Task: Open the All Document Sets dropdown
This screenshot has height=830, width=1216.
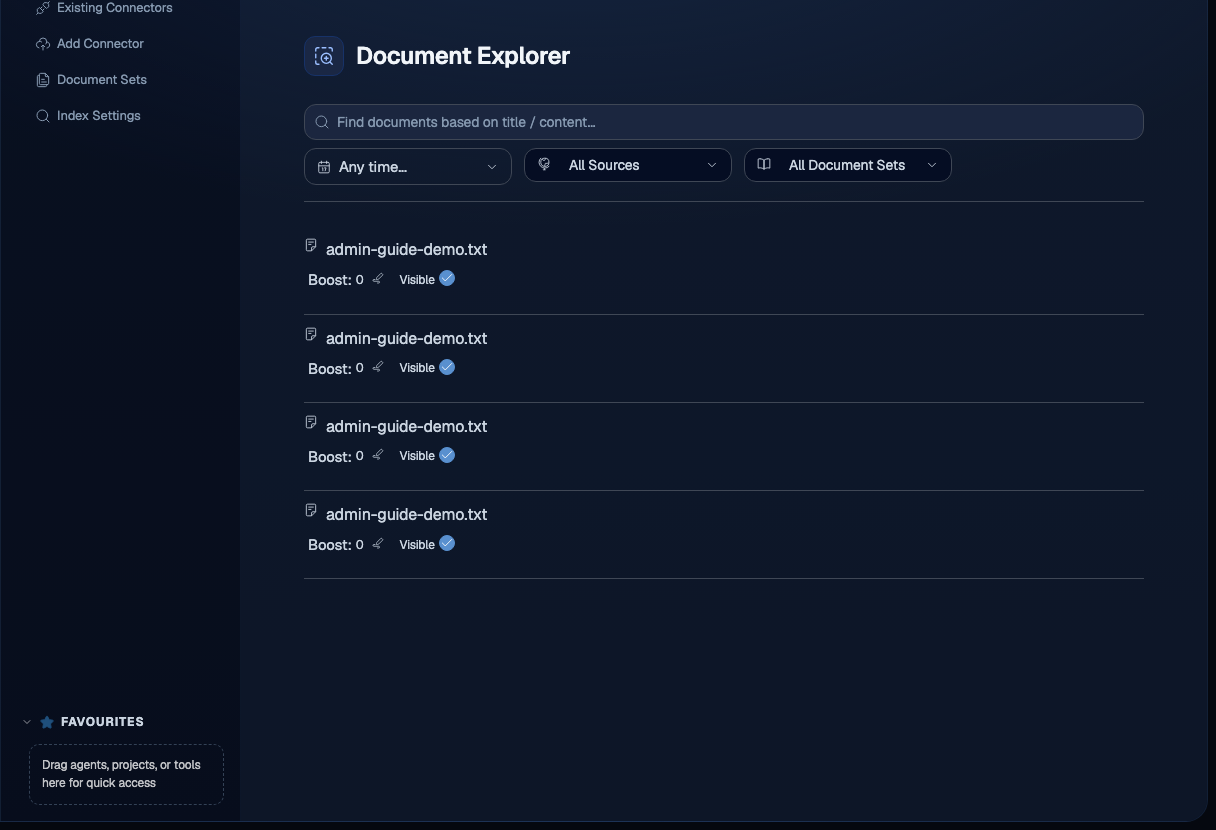Action: point(848,165)
